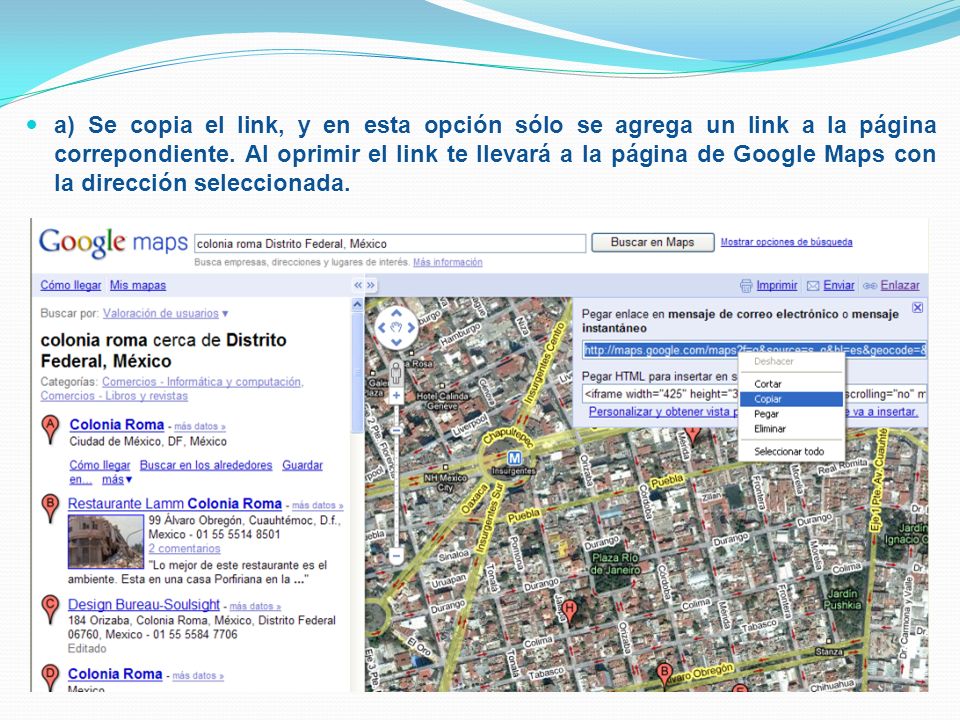Collapse the results panel with left chevrons
960x720 pixels.
pyautogui.click(x=358, y=285)
